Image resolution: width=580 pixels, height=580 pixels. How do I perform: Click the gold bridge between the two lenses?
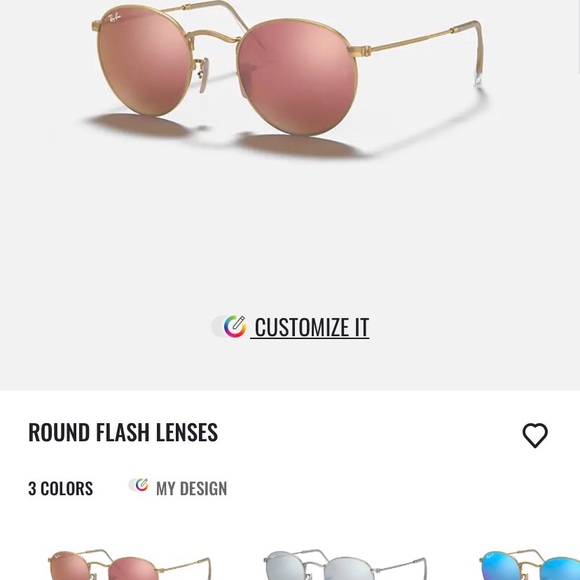click(214, 37)
